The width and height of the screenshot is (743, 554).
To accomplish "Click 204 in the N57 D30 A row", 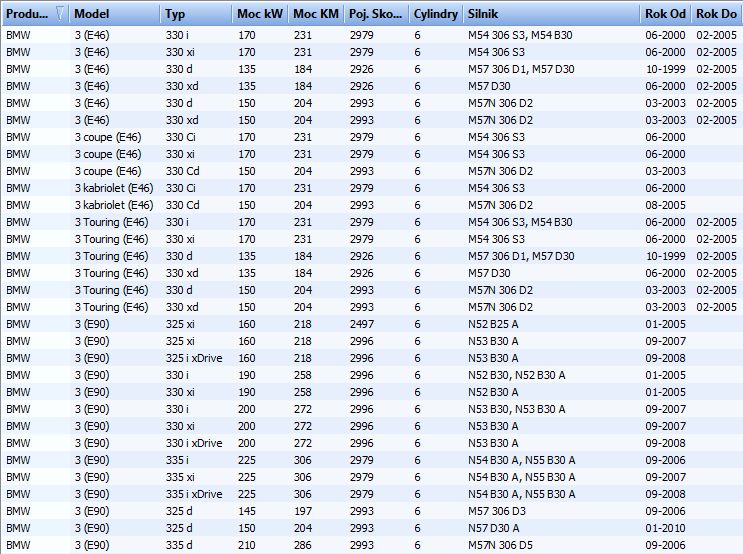I will tap(302, 528).
